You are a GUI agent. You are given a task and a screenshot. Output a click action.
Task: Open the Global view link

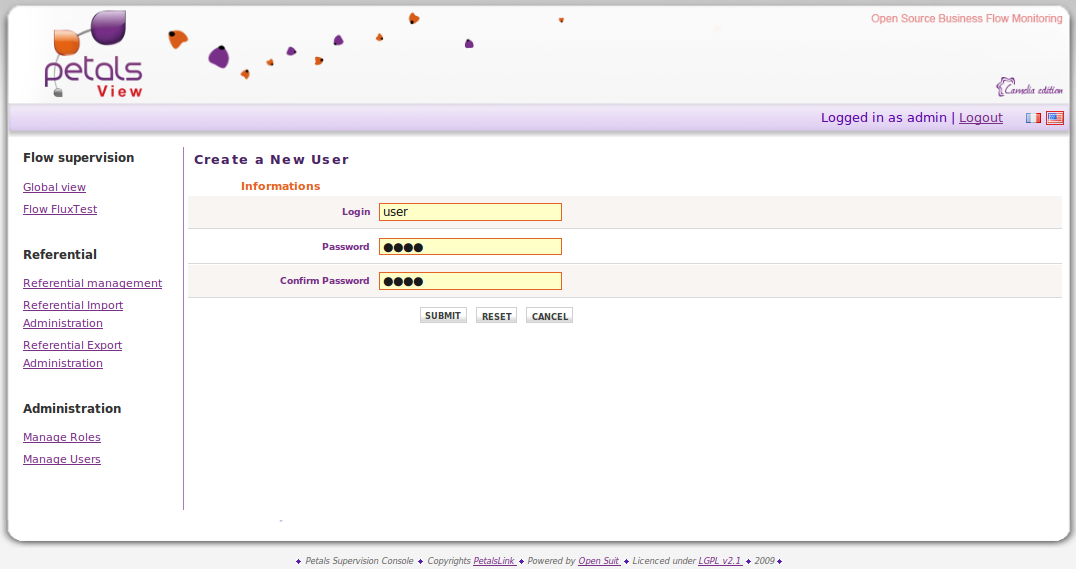[54, 187]
